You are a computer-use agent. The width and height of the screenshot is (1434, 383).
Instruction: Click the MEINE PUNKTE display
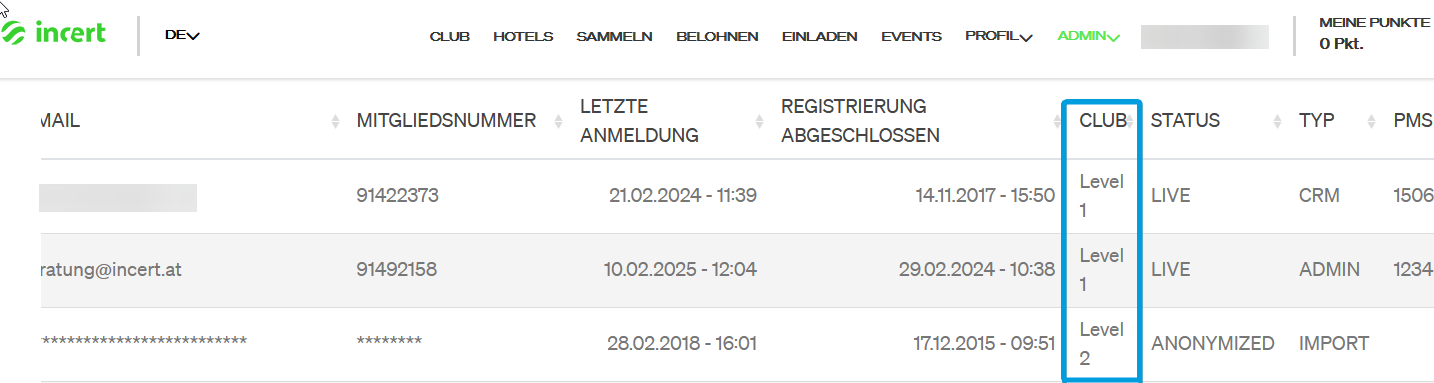[x=1374, y=33]
